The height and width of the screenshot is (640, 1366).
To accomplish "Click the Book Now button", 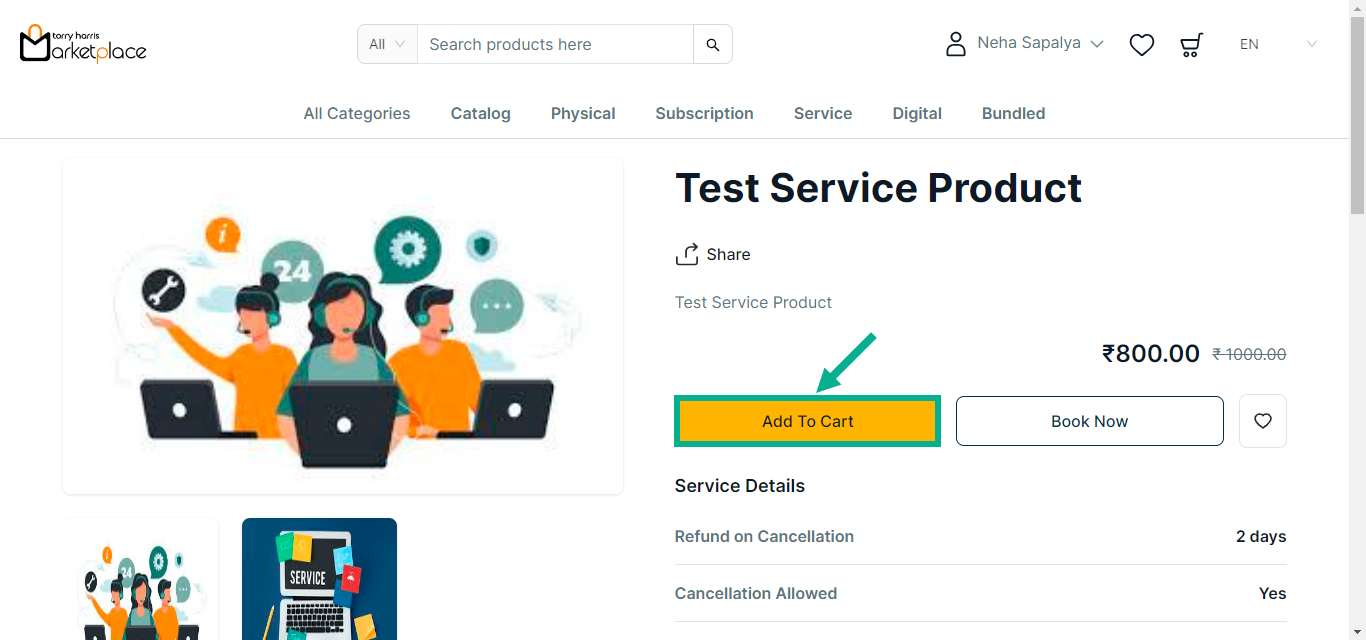I will pos(1089,421).
